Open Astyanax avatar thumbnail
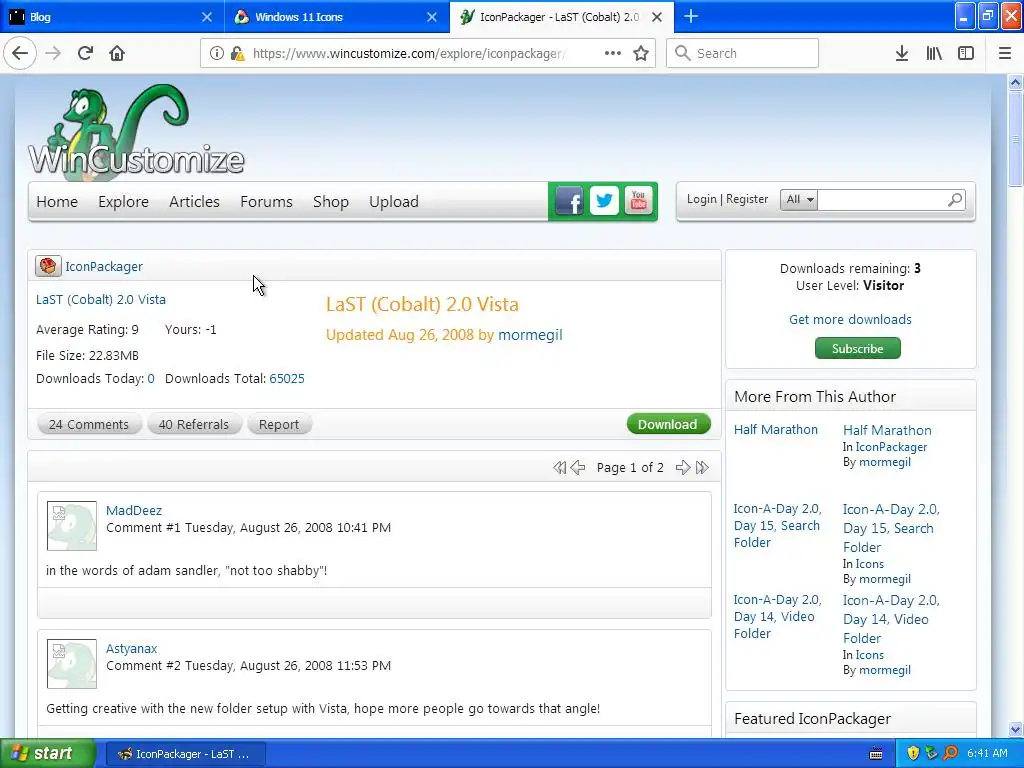1024x768 pixels. [72, 664]
